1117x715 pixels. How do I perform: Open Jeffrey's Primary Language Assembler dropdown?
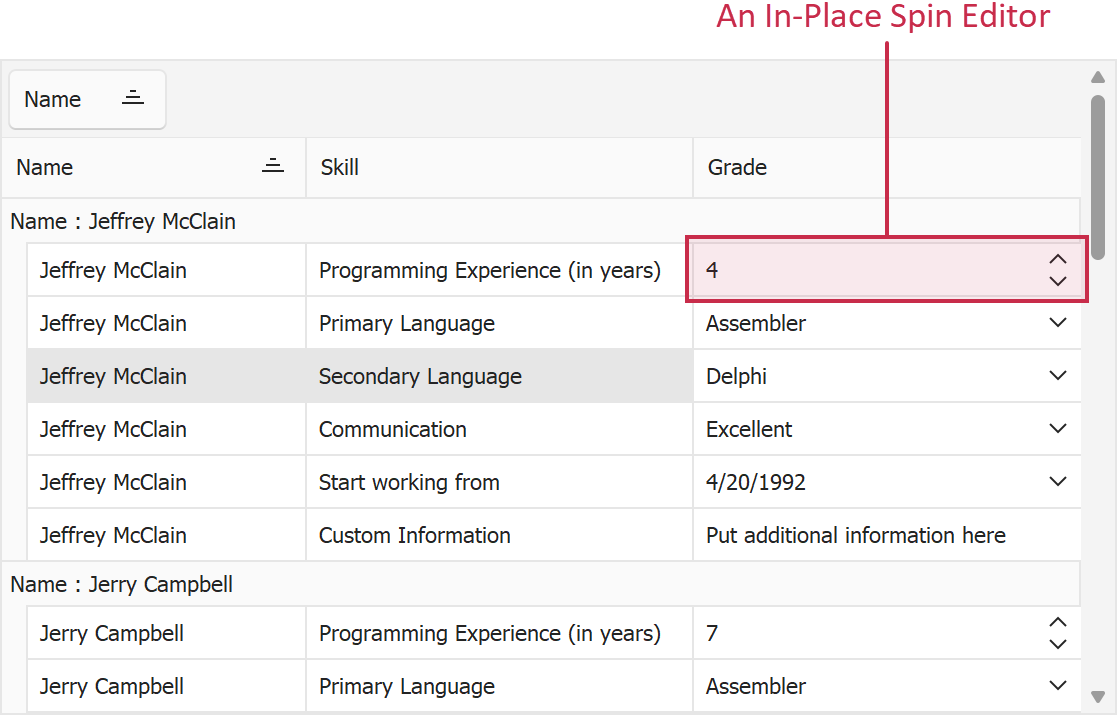[x=1058, y=323]
